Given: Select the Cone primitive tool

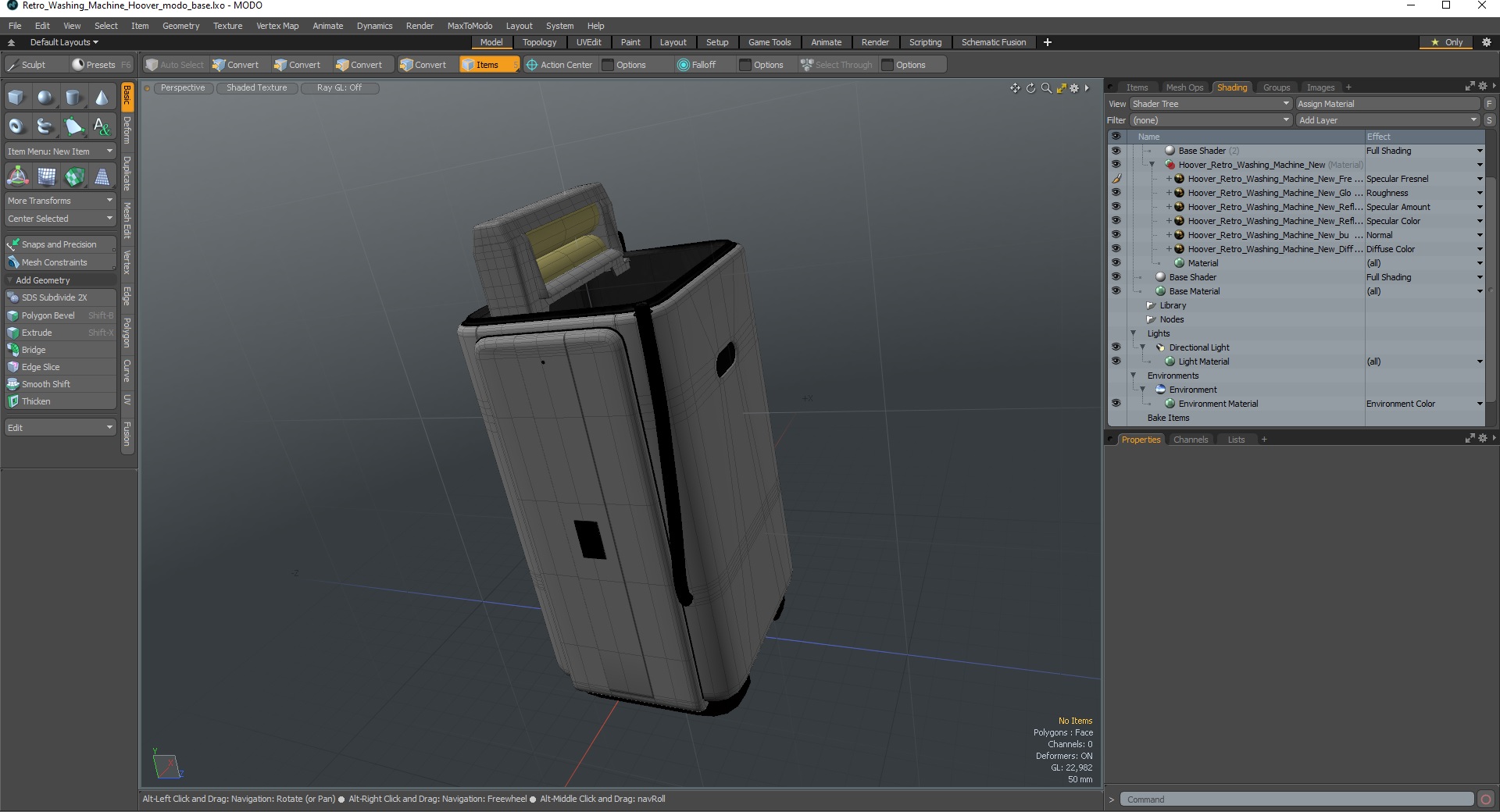Looking at the screenshot, I should (102, 98).
